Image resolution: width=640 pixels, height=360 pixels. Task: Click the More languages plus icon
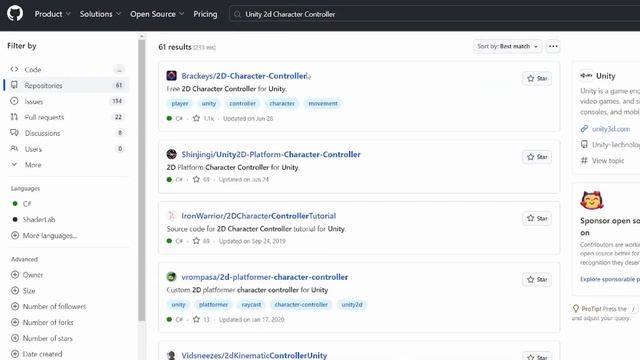[x=15, y=235]
